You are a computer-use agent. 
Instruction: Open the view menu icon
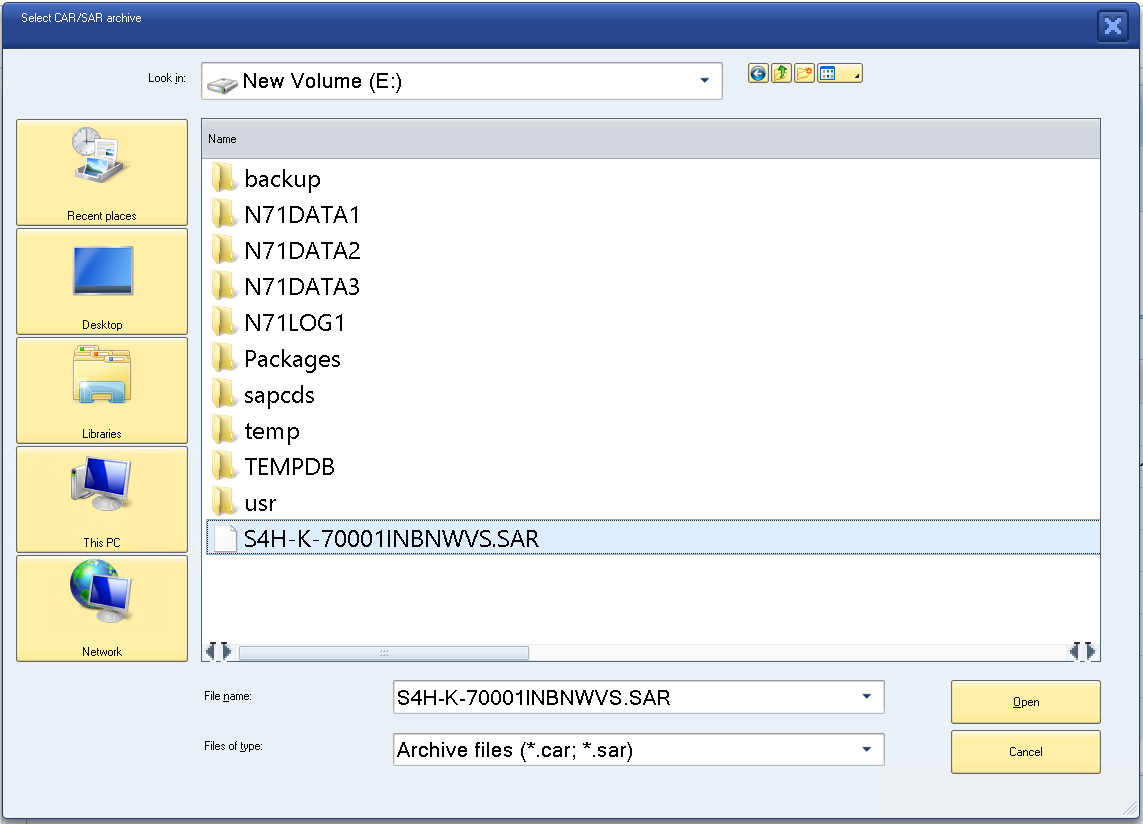click(x=838, y=74)
